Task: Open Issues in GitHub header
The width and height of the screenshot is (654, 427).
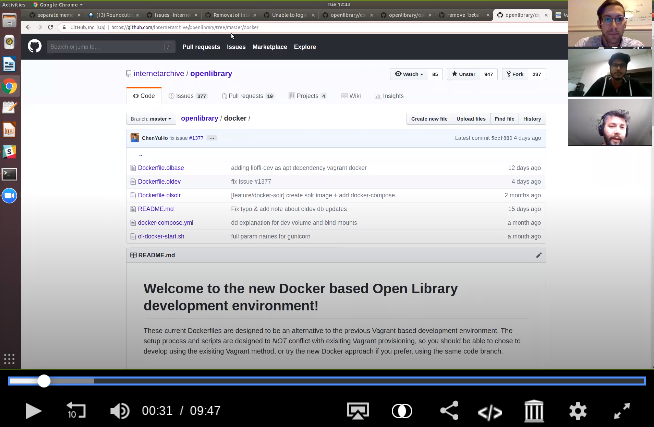Action: point(236,47)
